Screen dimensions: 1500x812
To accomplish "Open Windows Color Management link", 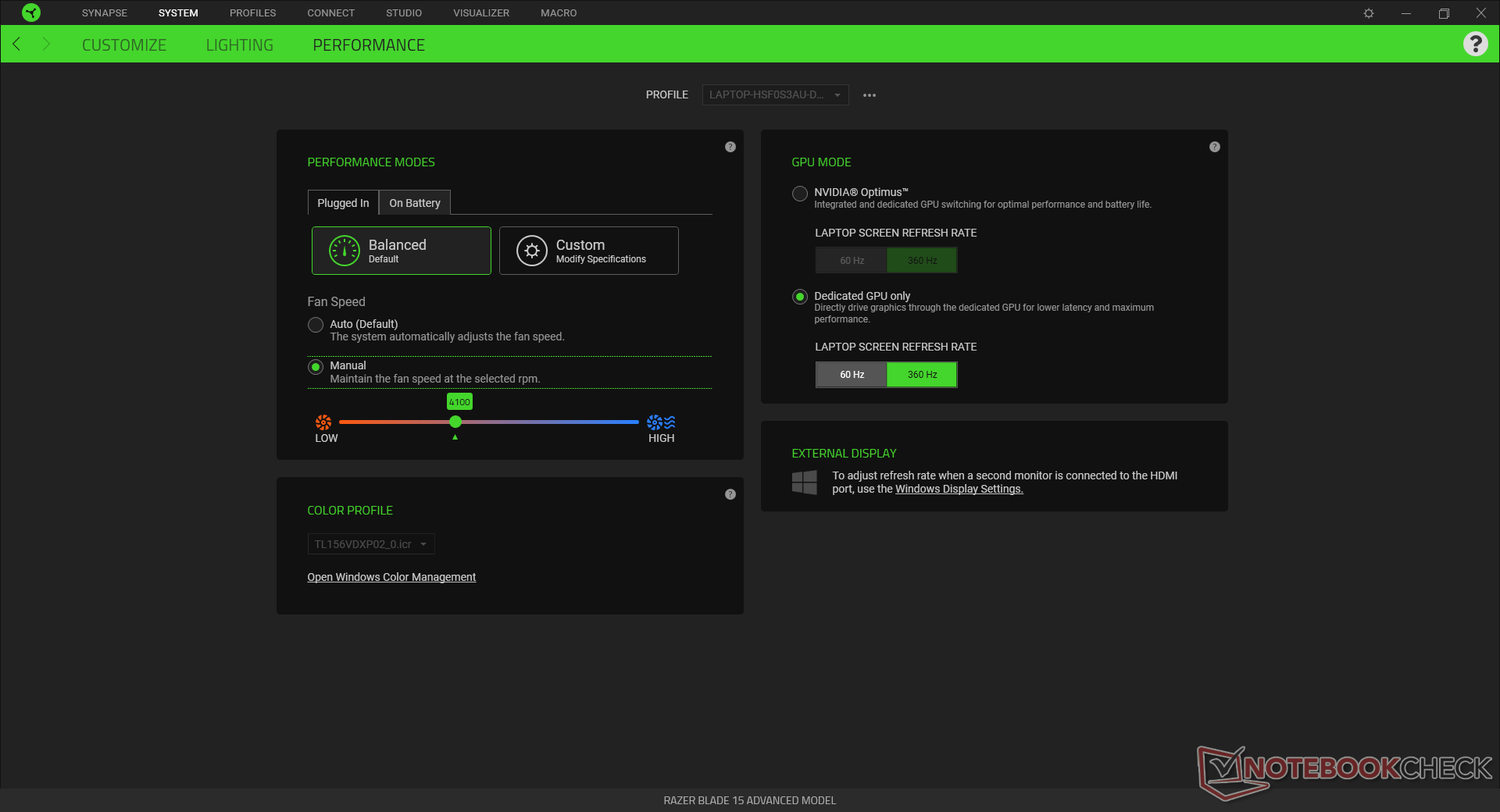I will (x=391, y=577).
